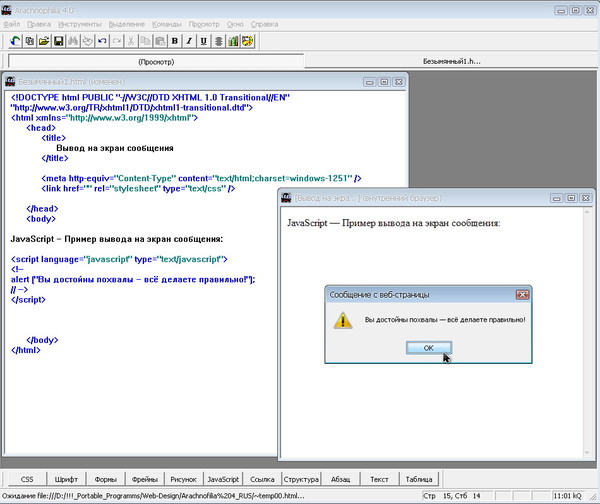Open the Окно menu

[x=235, y=24]
